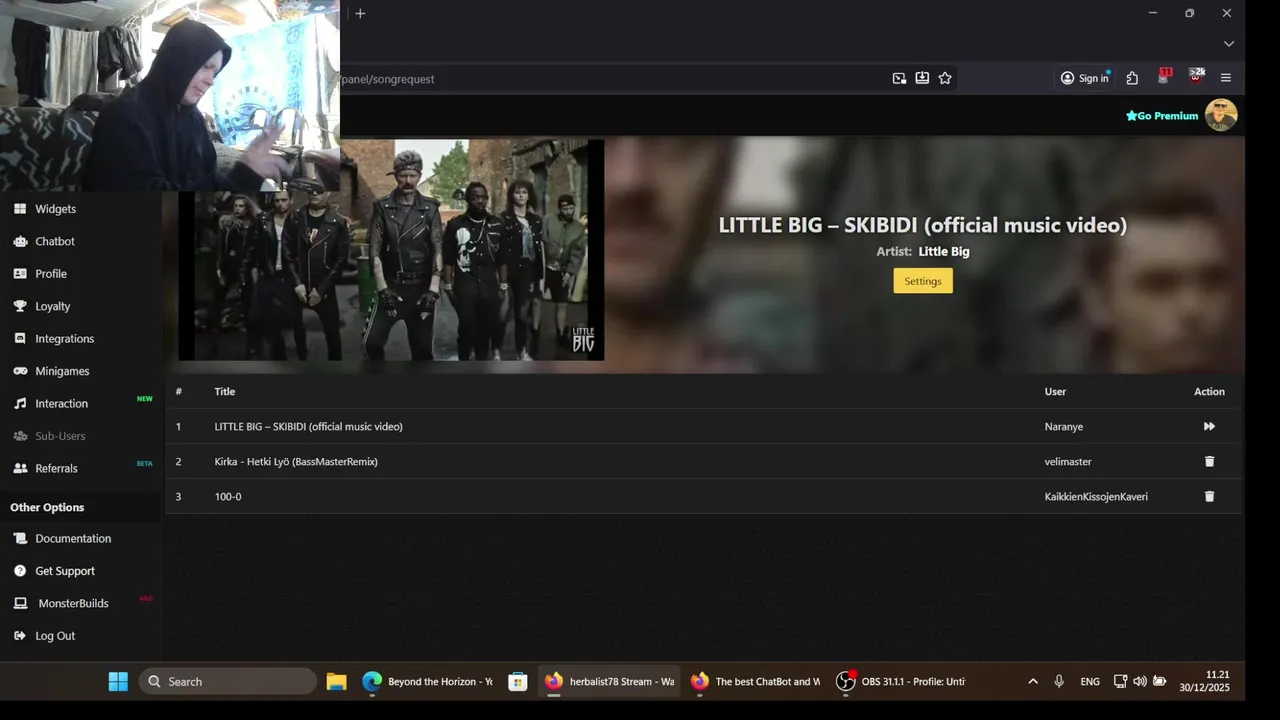Click the Other Options sidebar heading
The image size is (1280, 720).
(x=47, y=507)
